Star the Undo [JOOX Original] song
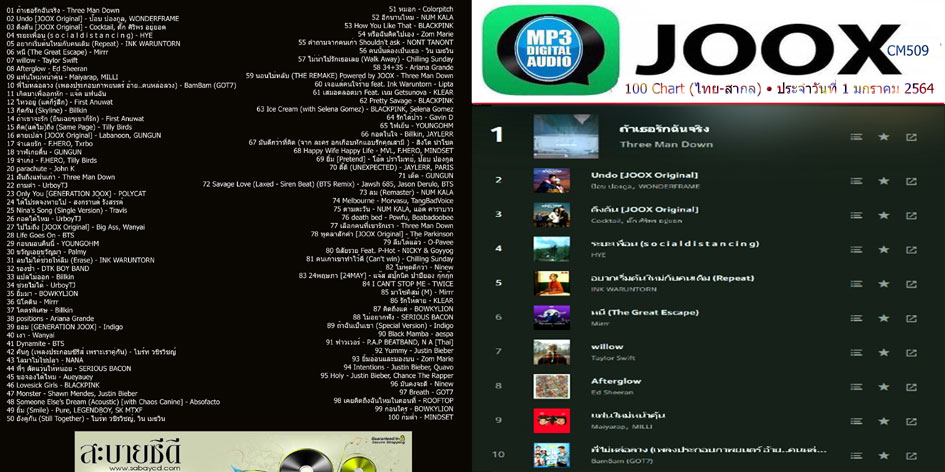The width and height of the screenshot is (945, 472). pyautogui.click(x=884, y=181)
